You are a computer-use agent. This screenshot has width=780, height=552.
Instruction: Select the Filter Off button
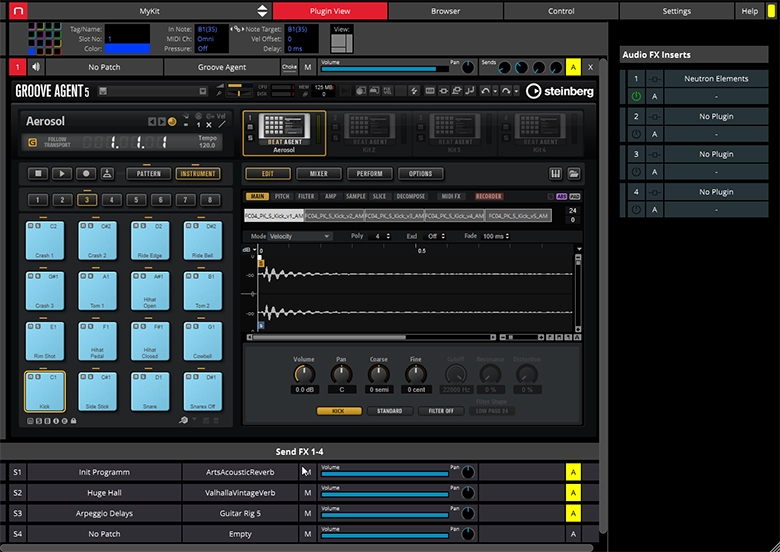point(442,411)
